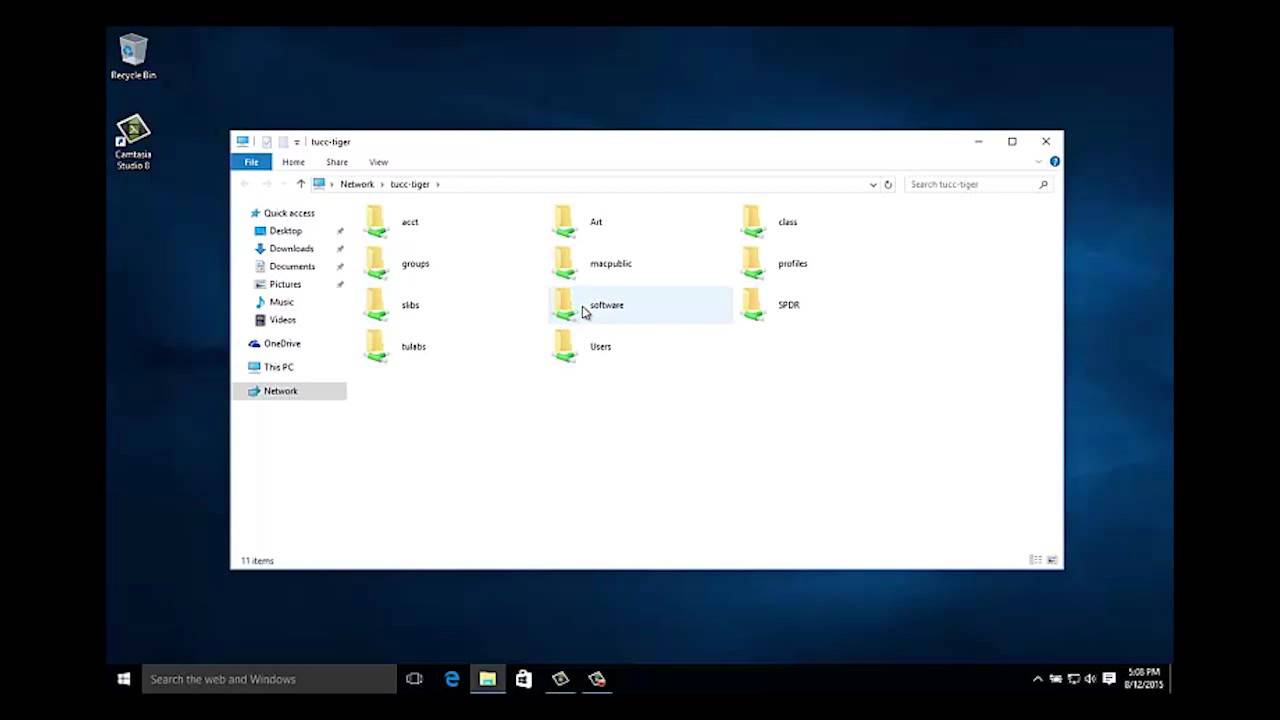Show hidden system tray icons

[x=1037, y=679]
